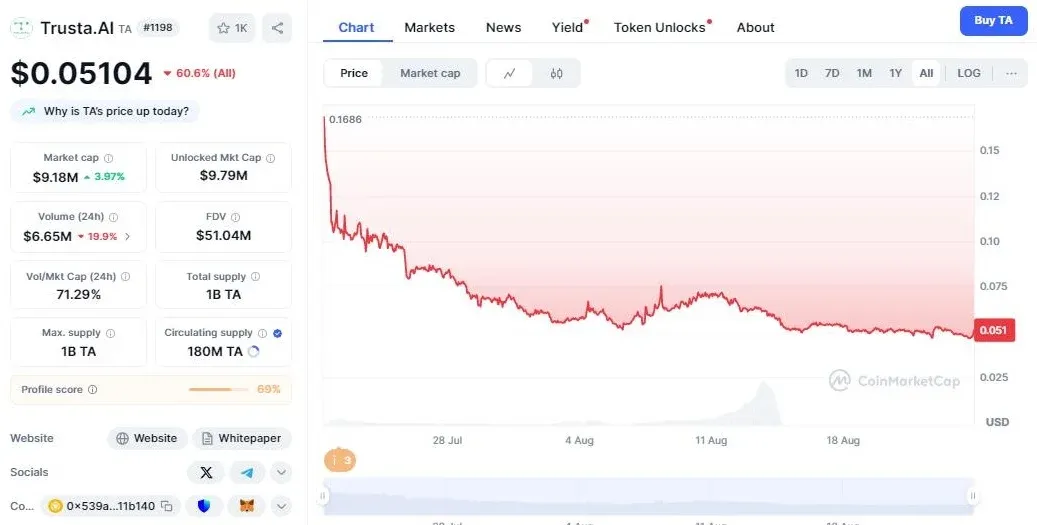Open the X (Twitter) social link
This screenshot has width=1037, height=525.
tap(206, 472)
